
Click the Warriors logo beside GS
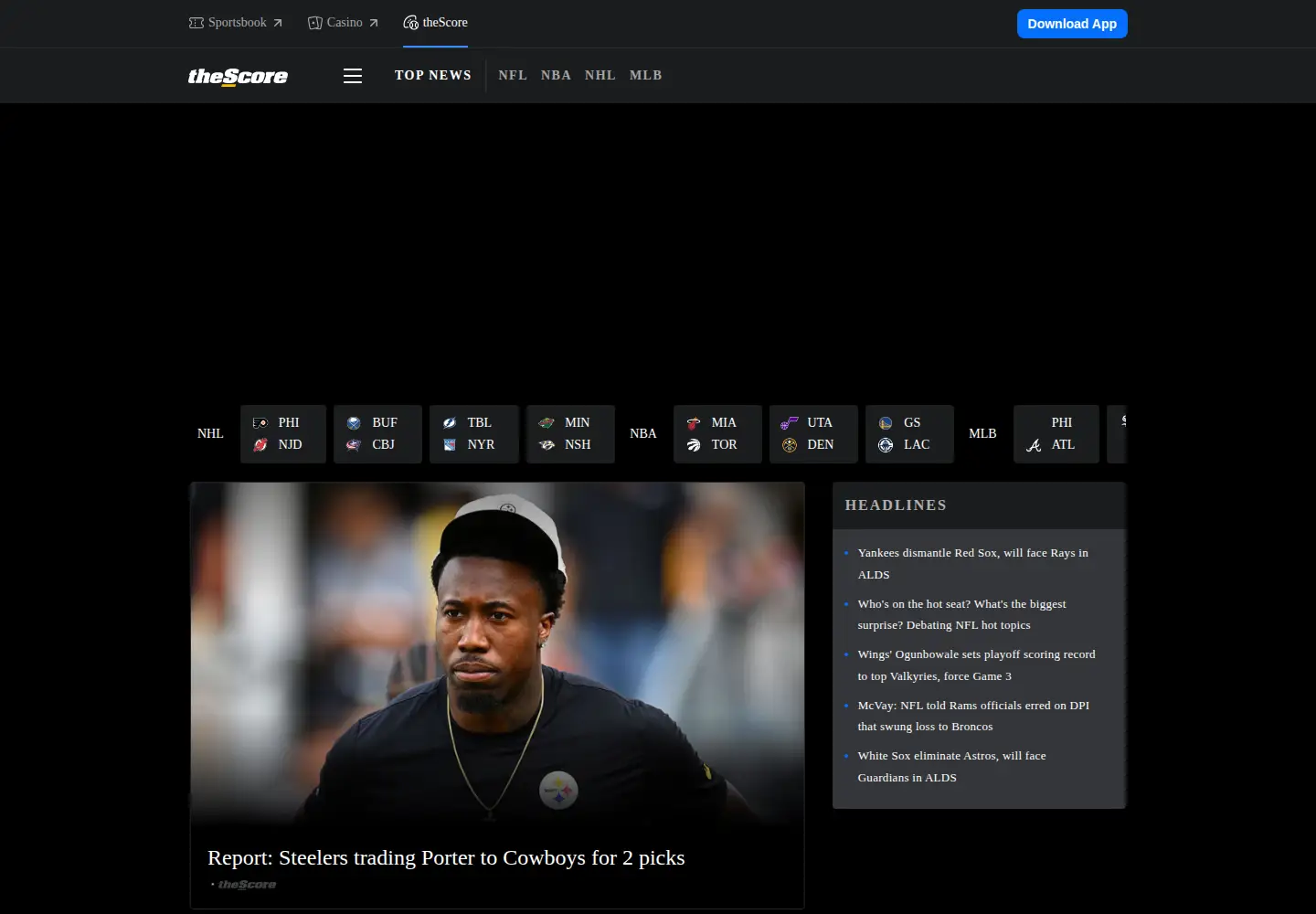click(886, 423)
